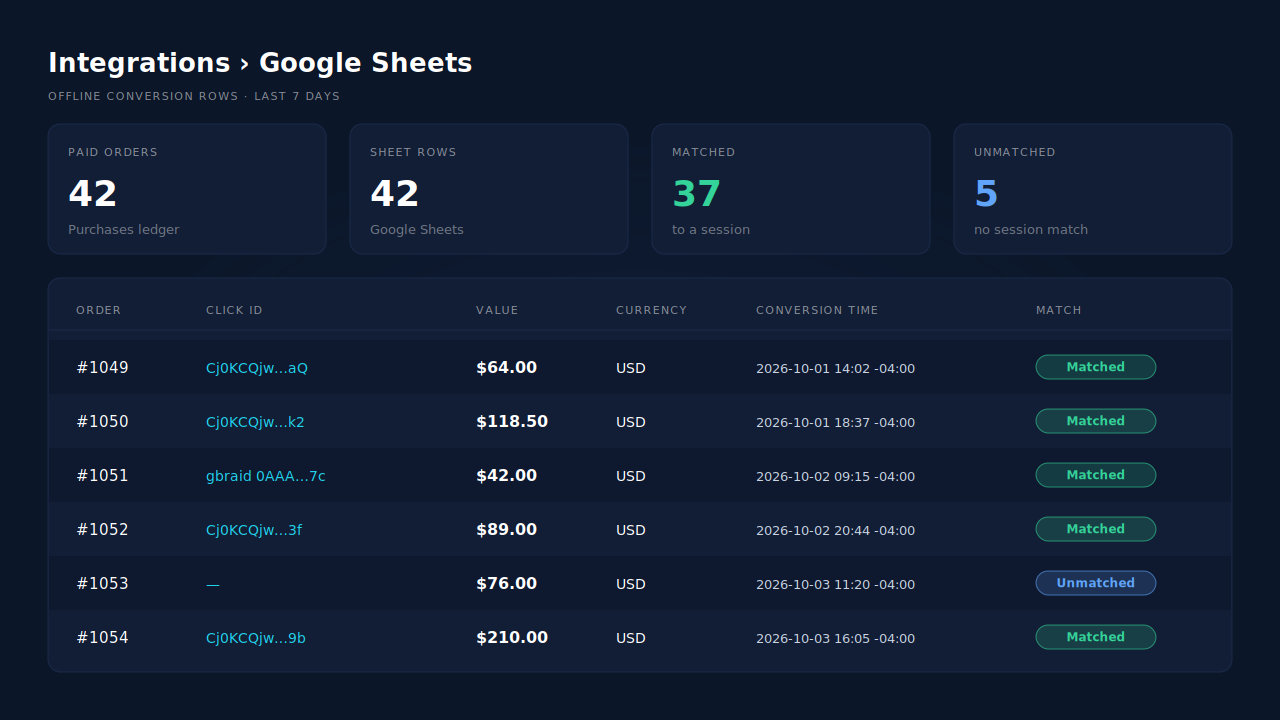This screenshot has width=1280, height=720.
Task: Open the Paid Orders summary card
Action: coord(187,189)
